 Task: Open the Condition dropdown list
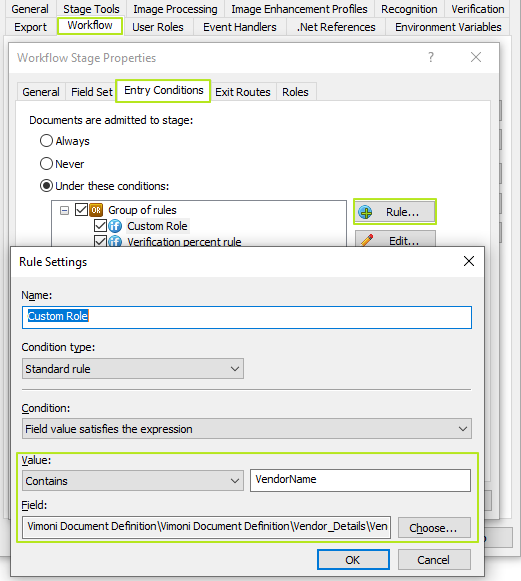[x=247, y=429]
